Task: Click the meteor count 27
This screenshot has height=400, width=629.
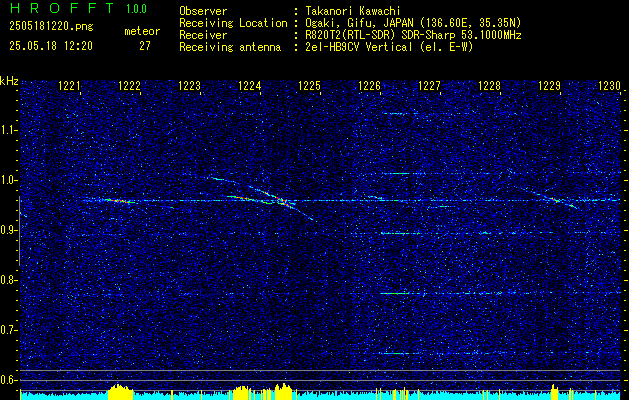Action: pyautogui.click(x=145, y=46)
